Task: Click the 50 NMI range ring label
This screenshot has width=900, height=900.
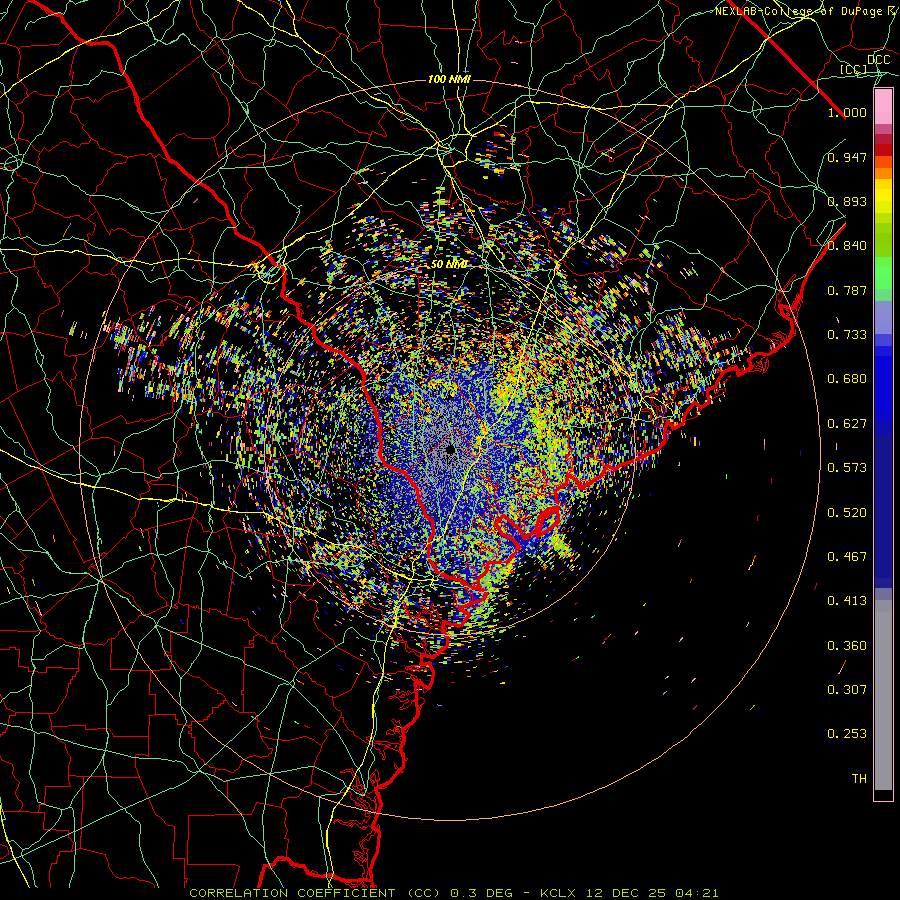Action: coord(449,265)
